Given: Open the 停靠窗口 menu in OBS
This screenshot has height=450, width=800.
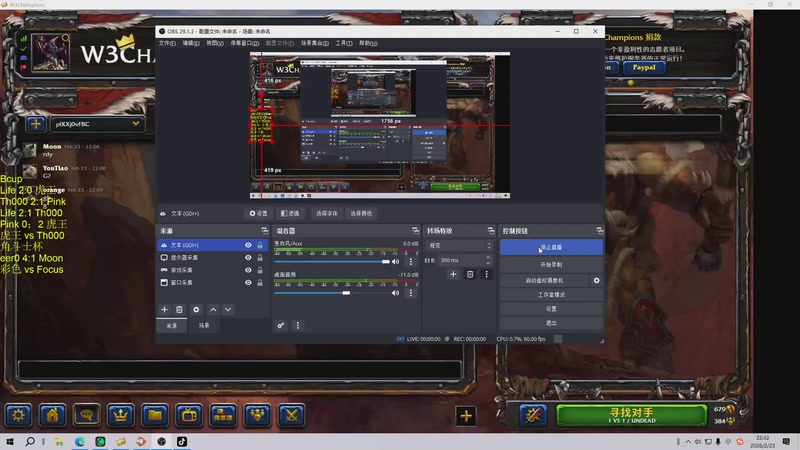Looking at the screenshot, I should pos(245,43).
